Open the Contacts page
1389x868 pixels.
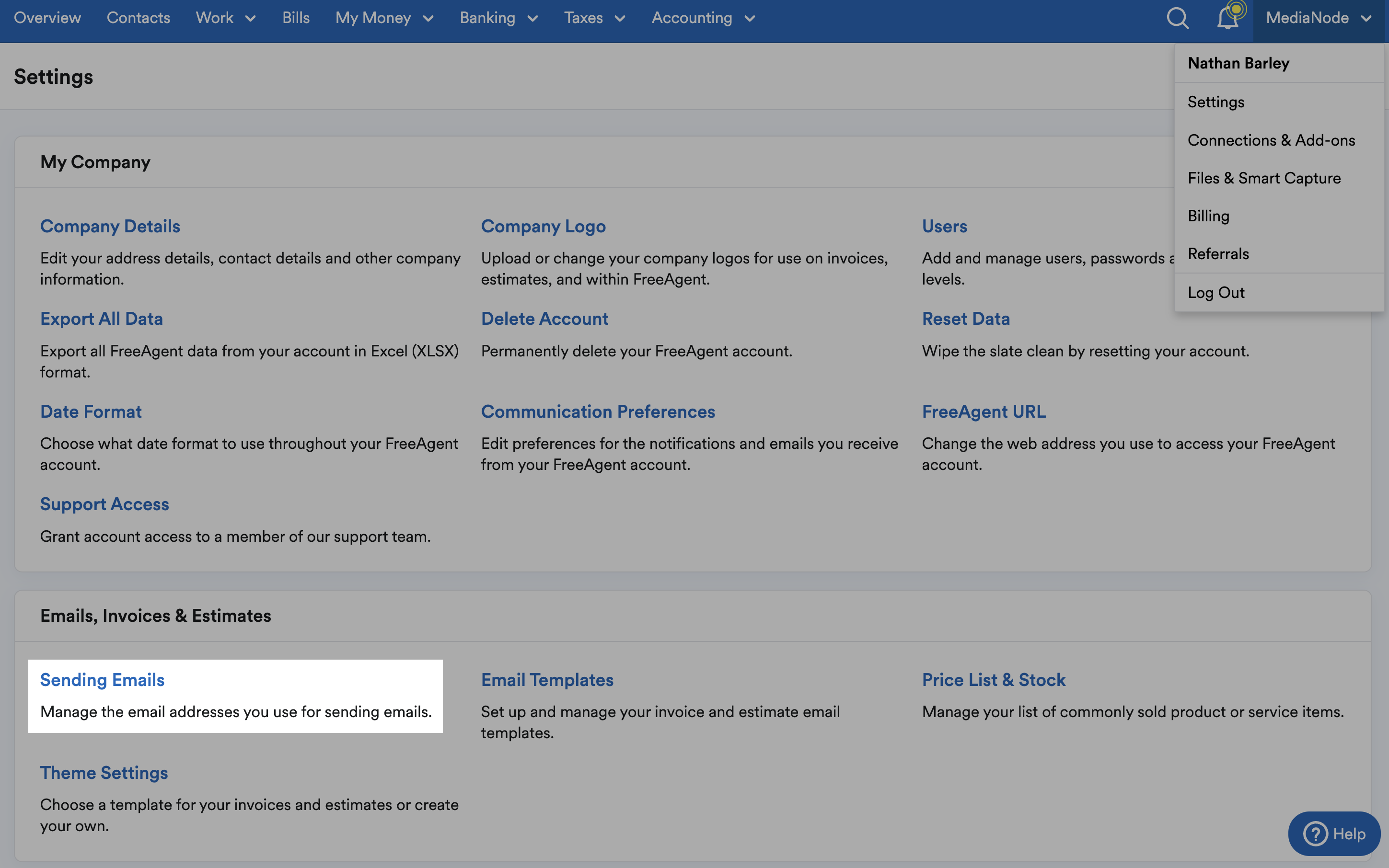click(139, 18)
